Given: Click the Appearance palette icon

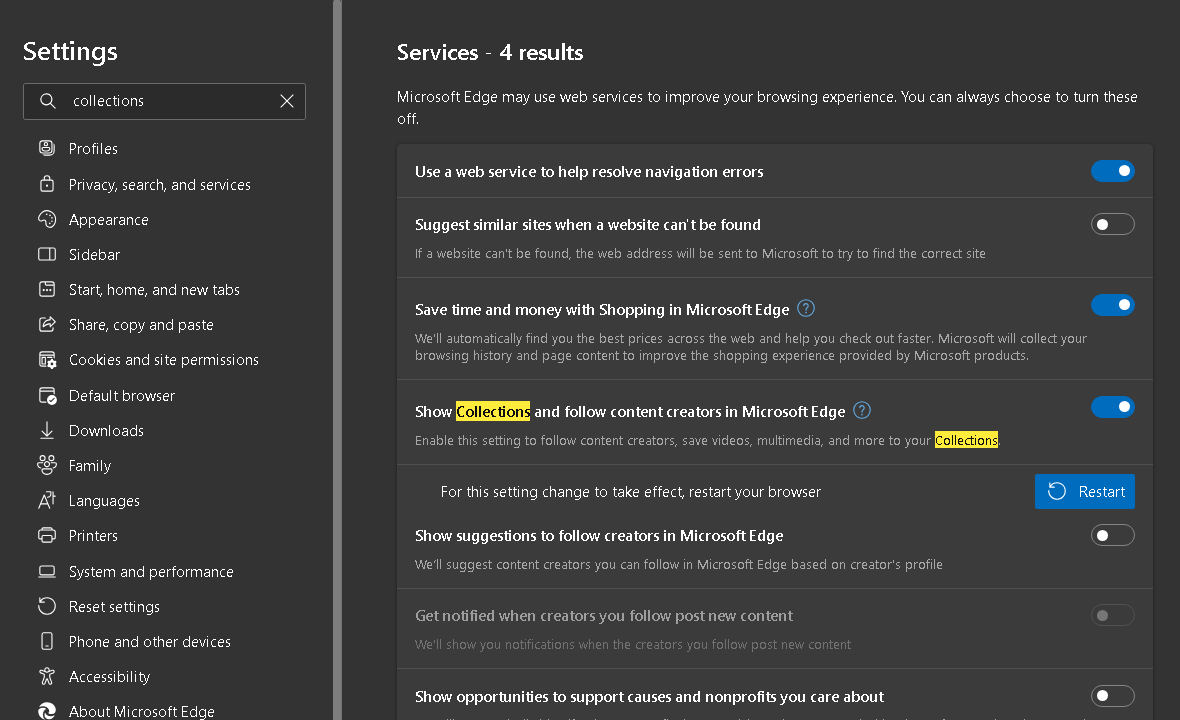Looking at the screenshot, I should pos(47,219).
